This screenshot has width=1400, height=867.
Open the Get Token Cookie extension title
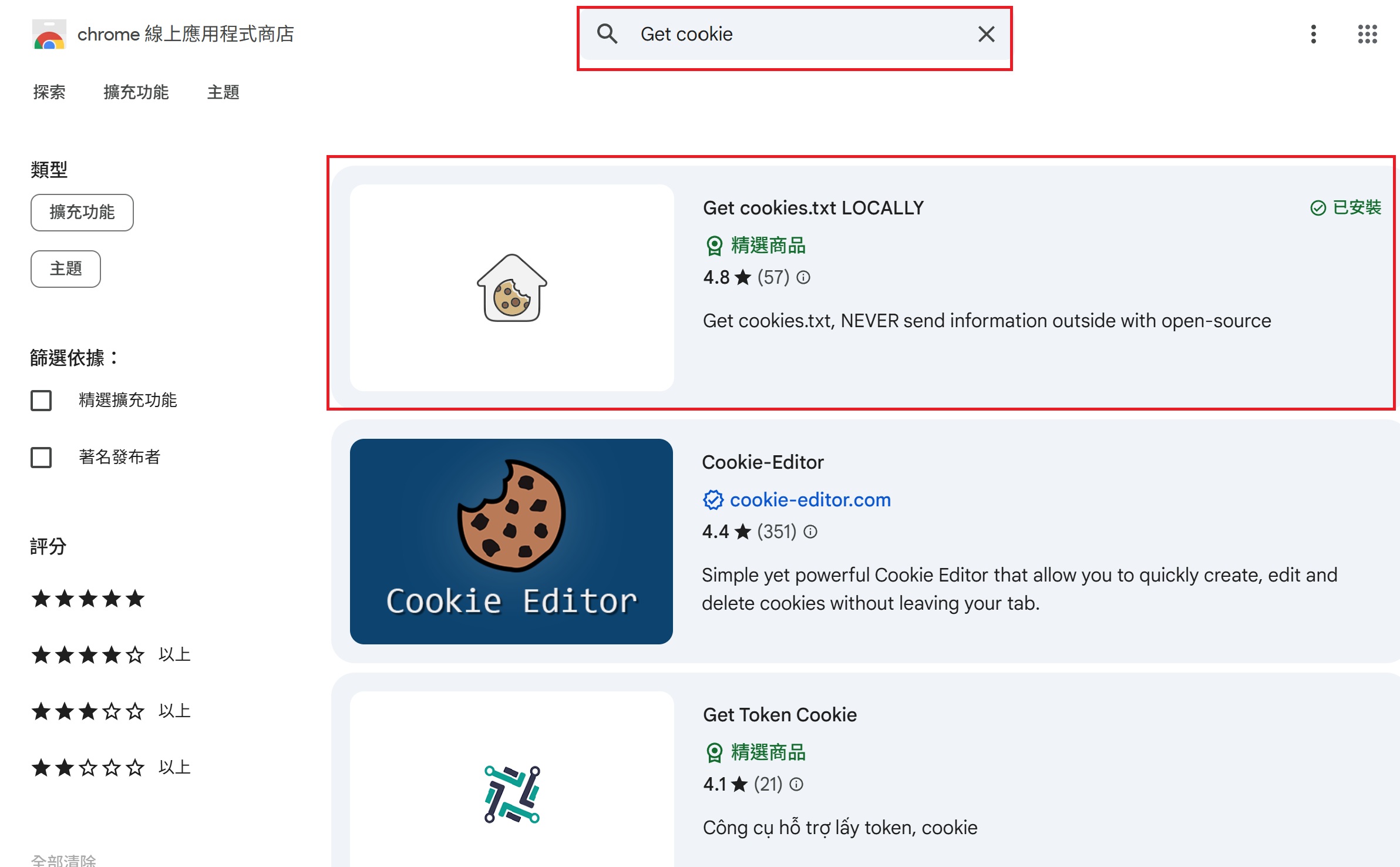780,715
